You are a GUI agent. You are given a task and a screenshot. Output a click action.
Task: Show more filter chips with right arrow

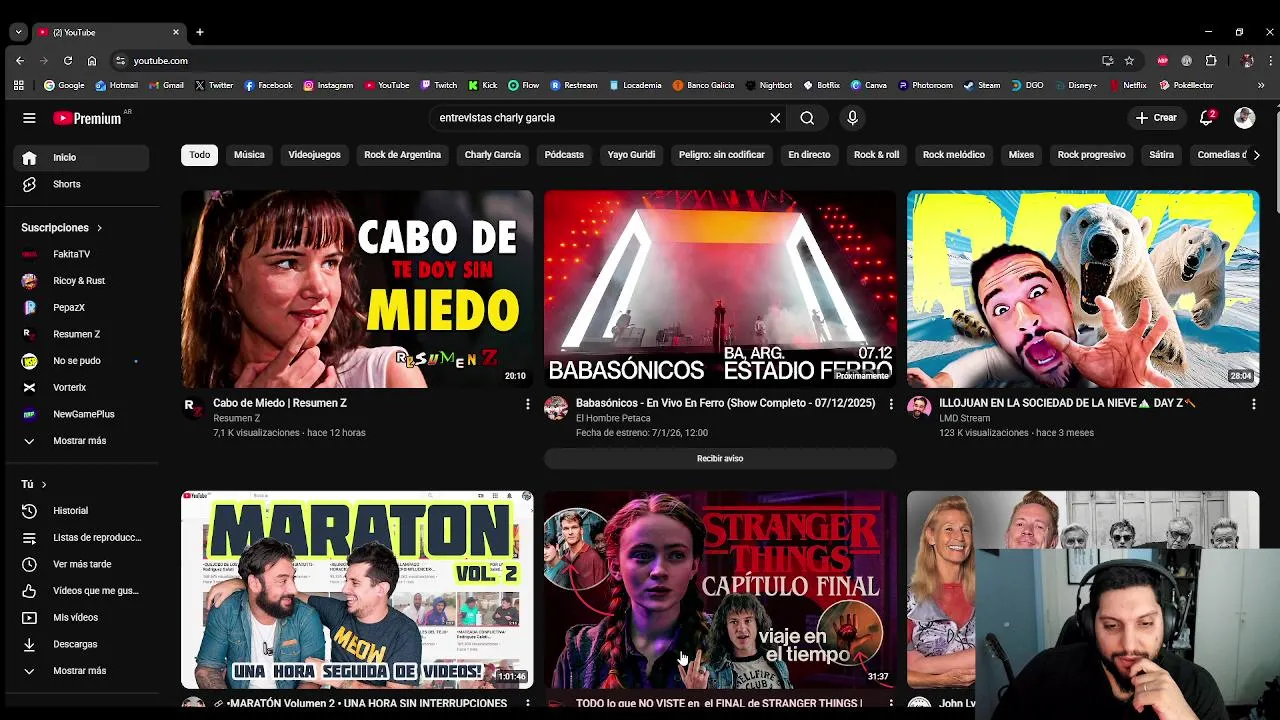tap(1256, 155)
